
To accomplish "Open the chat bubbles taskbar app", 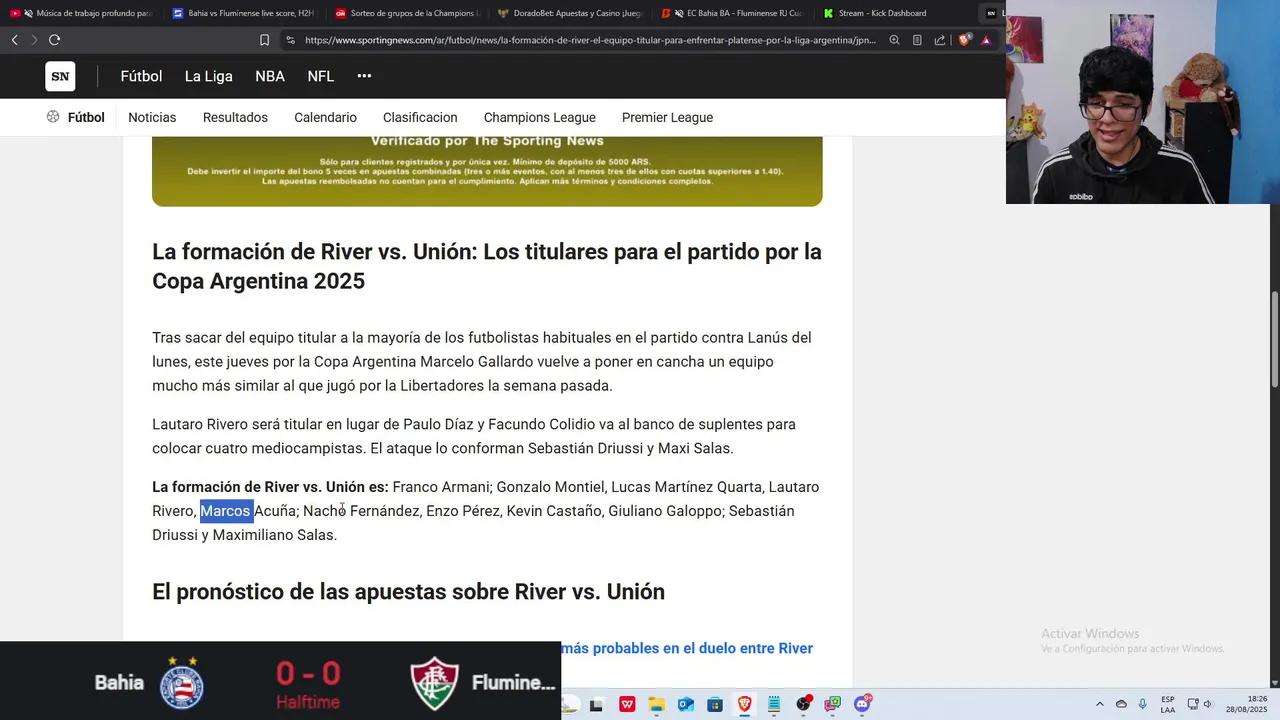I will pyautogui.click(x=832, y=704).
